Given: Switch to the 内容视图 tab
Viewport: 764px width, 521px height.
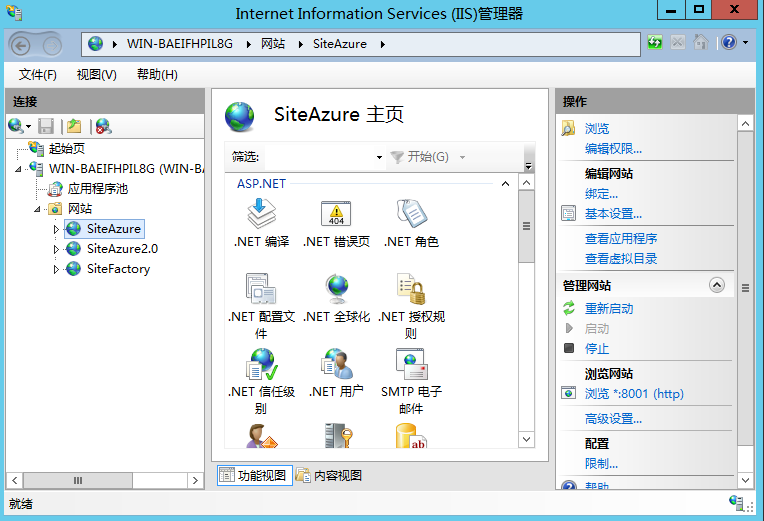Looking at the screenshot, I should (329, 476).
